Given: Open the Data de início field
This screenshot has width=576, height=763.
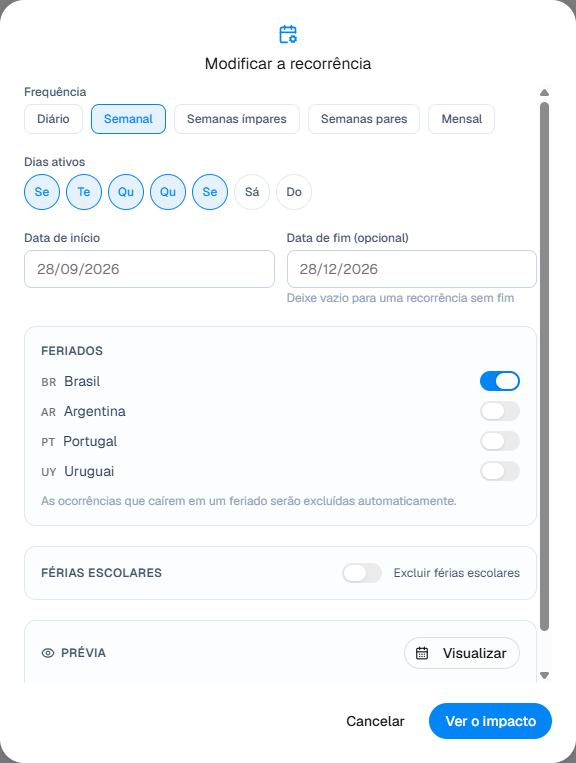Looking at the screenshot, I should point(149,269).
